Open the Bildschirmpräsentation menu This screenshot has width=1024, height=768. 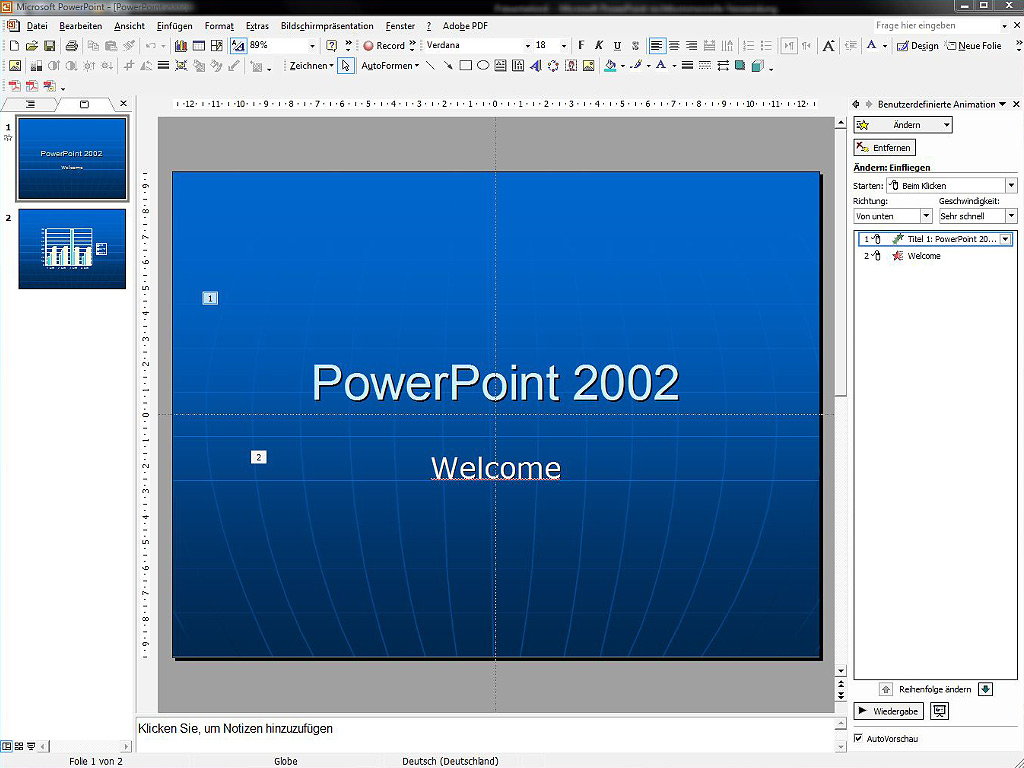pyautogui.click(x=327, y=26)
